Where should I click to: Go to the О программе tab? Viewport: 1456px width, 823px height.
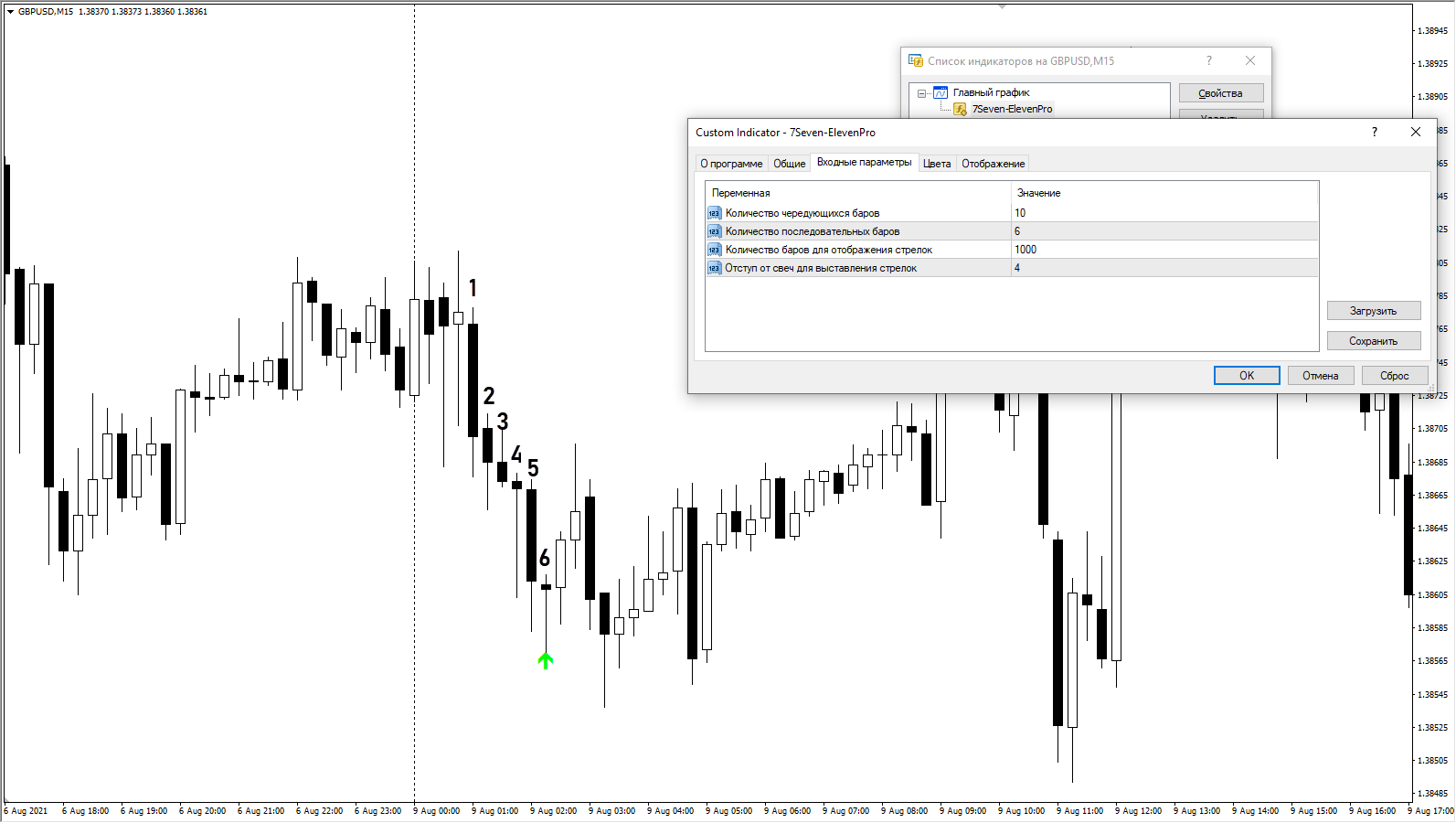point(730,164)
